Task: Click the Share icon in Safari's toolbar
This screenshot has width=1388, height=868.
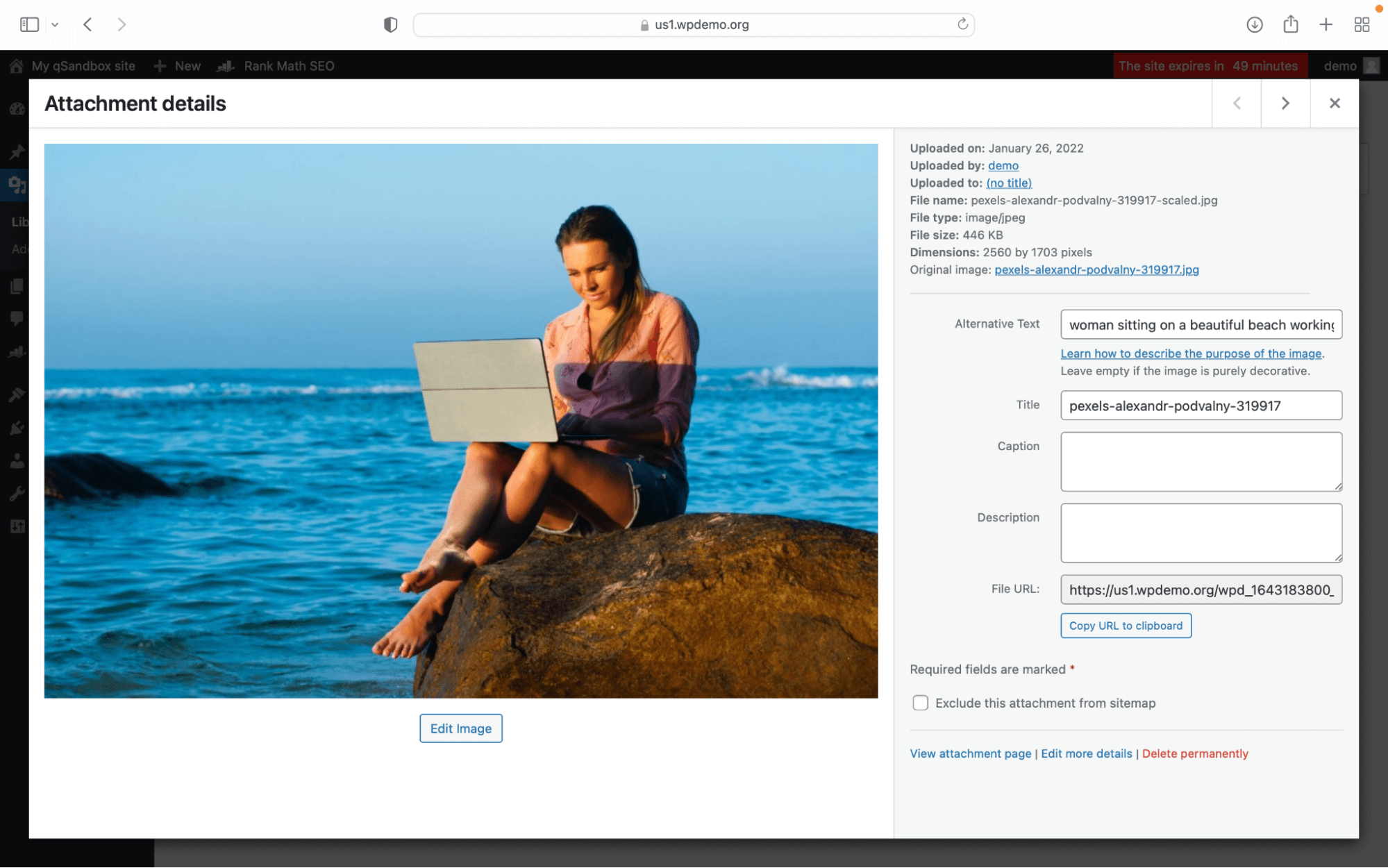Action: pos(1290,24)
